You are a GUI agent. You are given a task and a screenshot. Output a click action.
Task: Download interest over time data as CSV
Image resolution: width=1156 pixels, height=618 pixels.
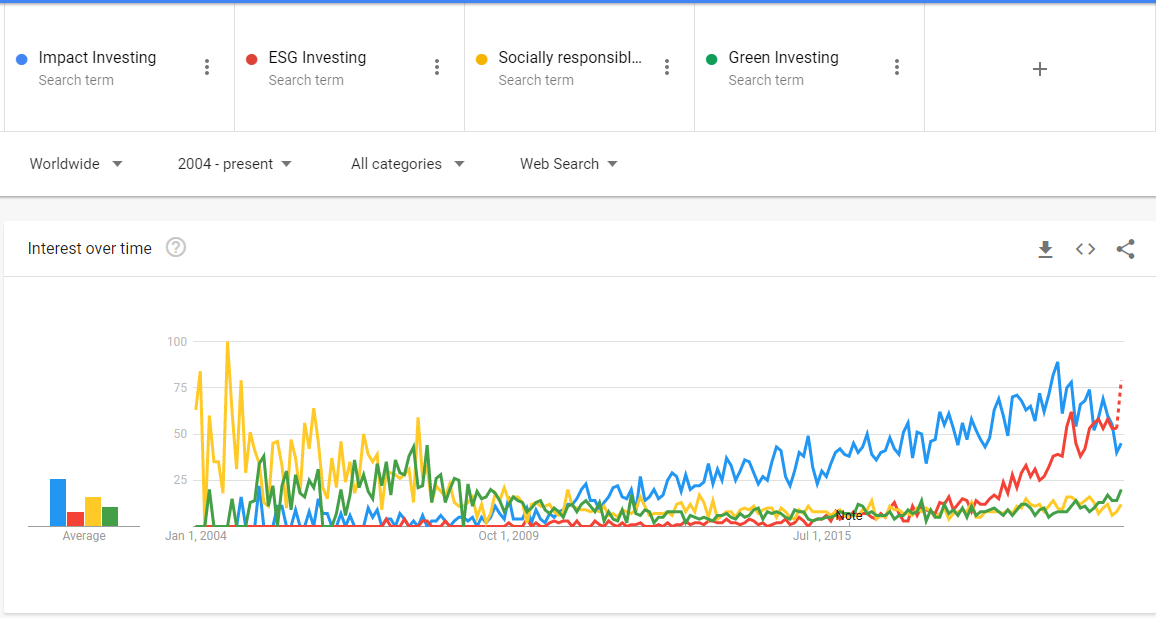click(x=1045, y=249)
